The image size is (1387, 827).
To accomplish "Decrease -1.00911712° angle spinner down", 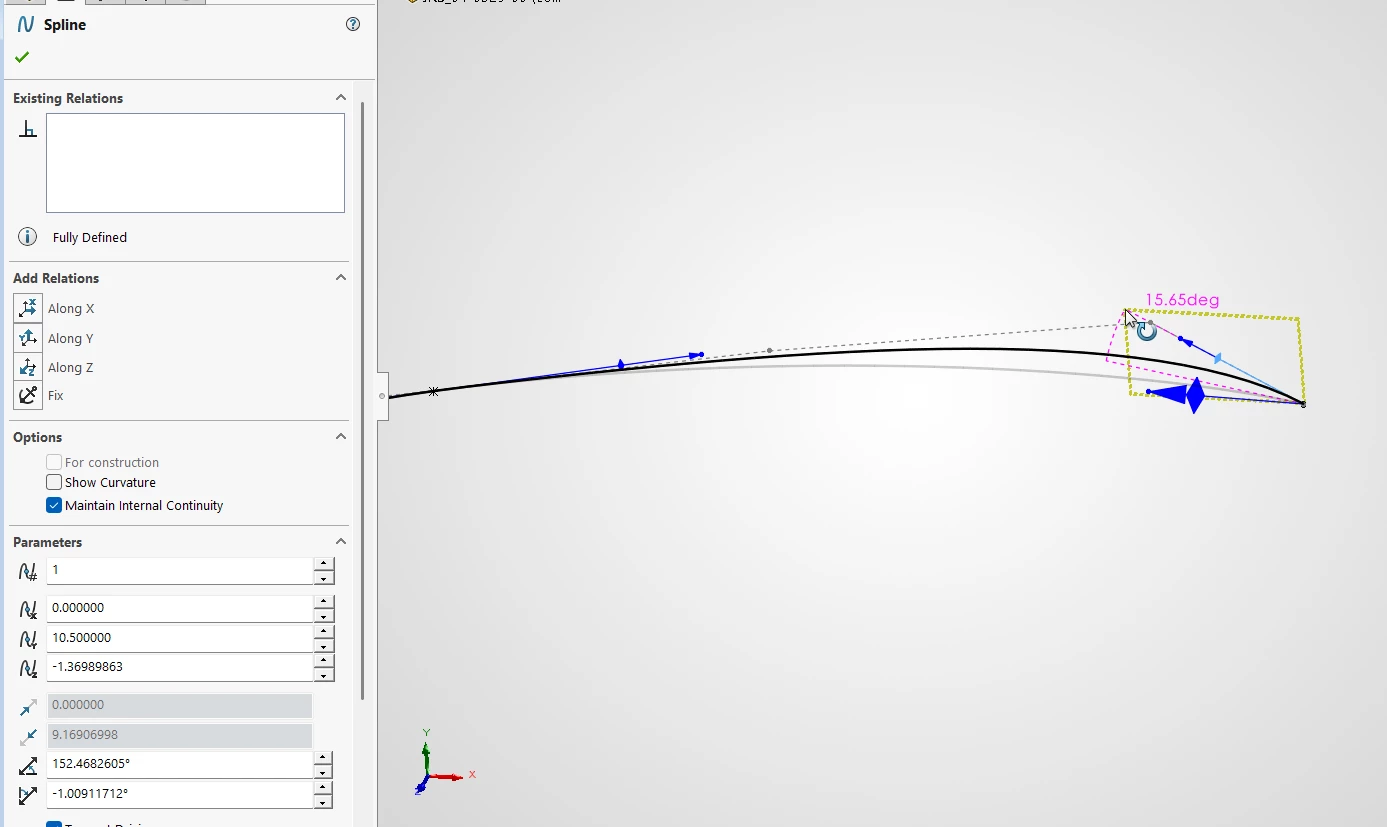I will click(323, 802).
